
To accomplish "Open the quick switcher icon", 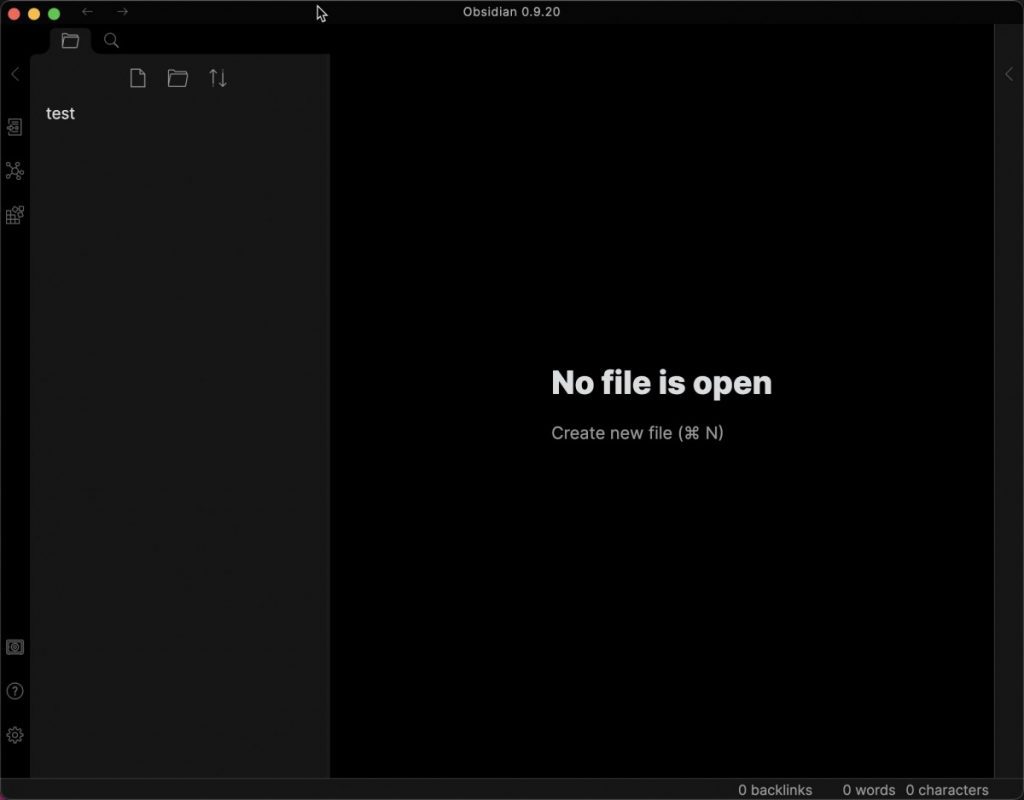I will tap(14, 127).
